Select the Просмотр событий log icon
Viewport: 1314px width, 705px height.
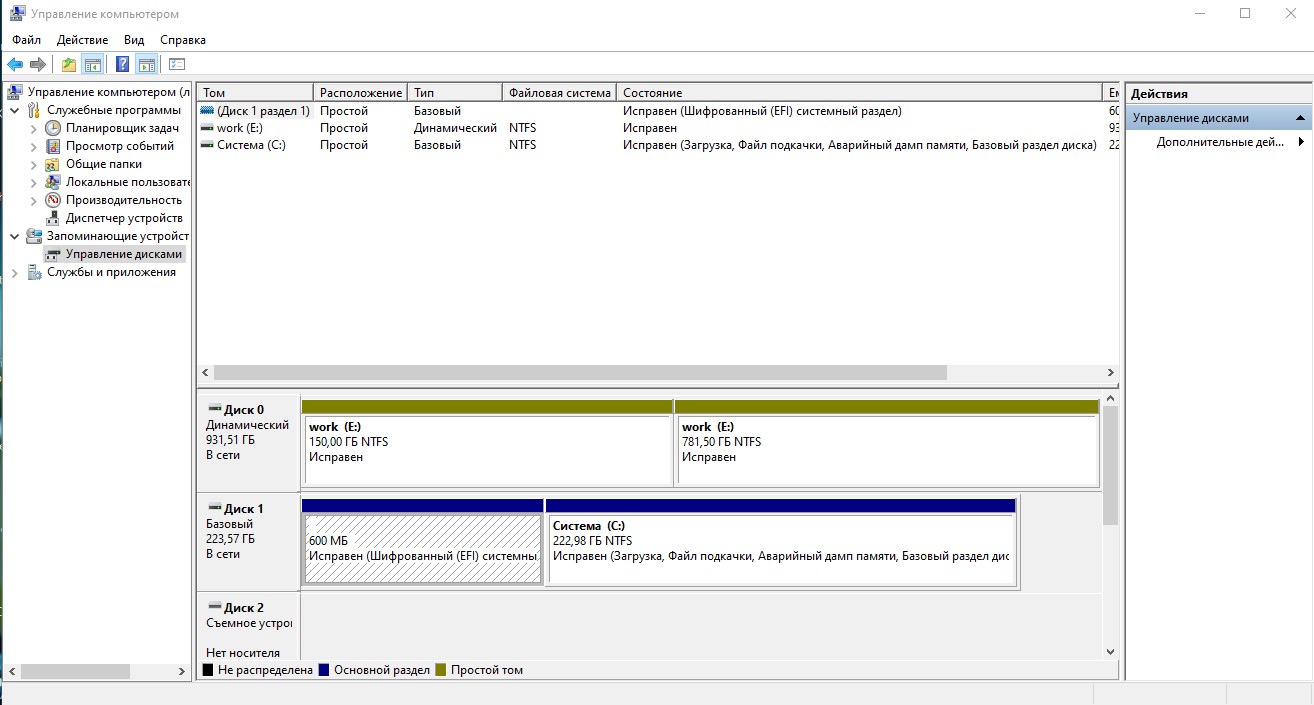click(53, 146)
